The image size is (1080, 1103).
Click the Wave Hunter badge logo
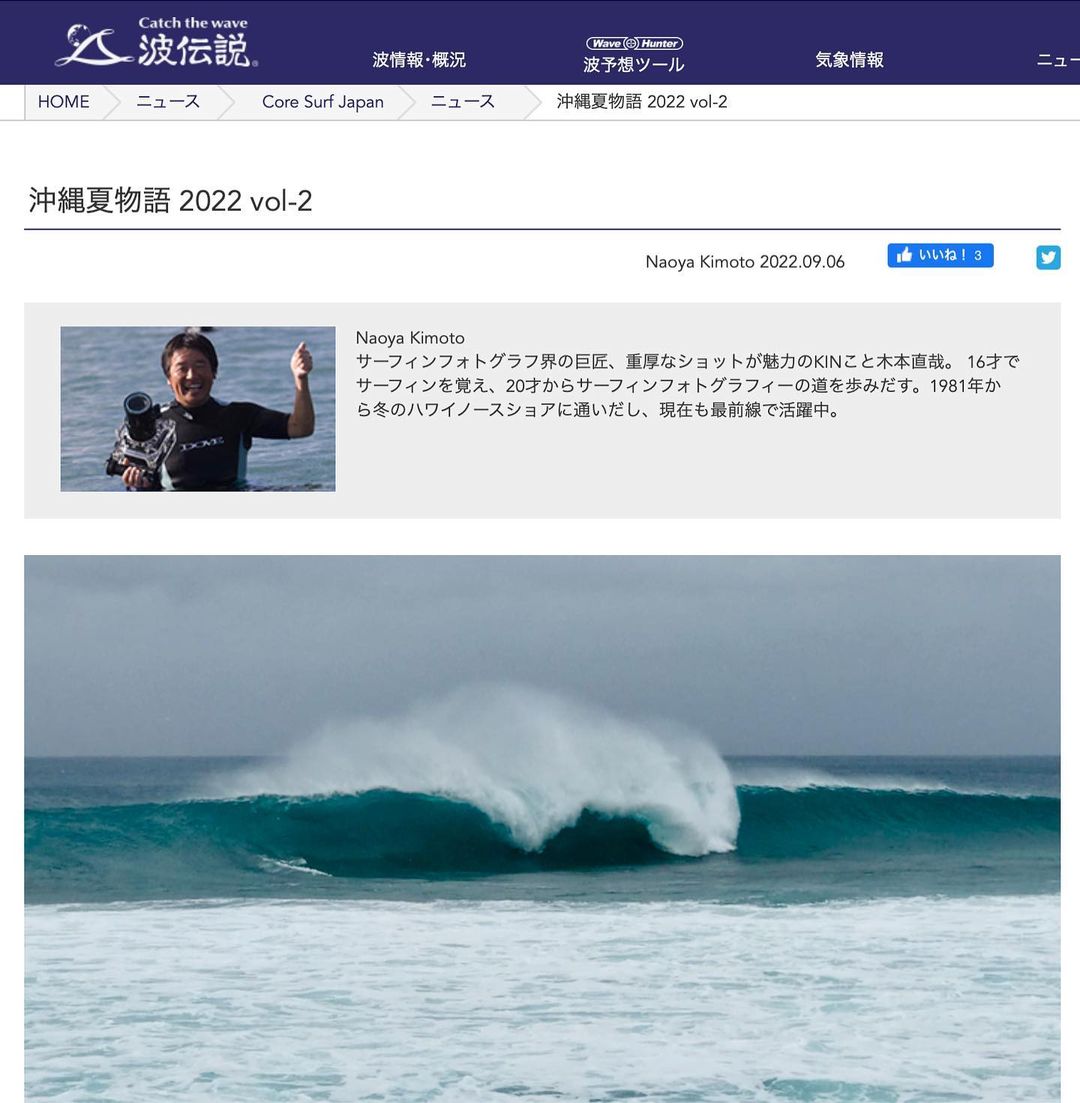pyautogui.click(x=634, y=43)
